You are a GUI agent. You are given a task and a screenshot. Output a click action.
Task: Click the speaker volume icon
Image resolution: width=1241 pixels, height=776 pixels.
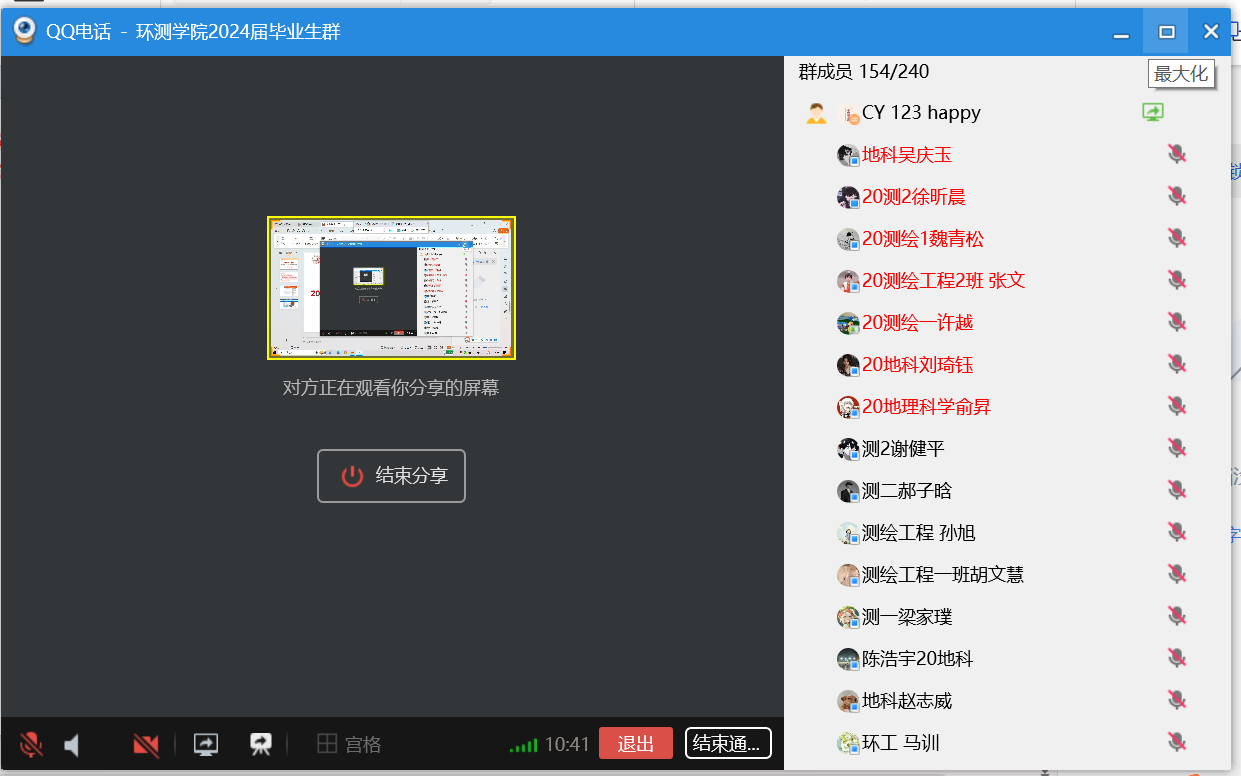point(72,745)
